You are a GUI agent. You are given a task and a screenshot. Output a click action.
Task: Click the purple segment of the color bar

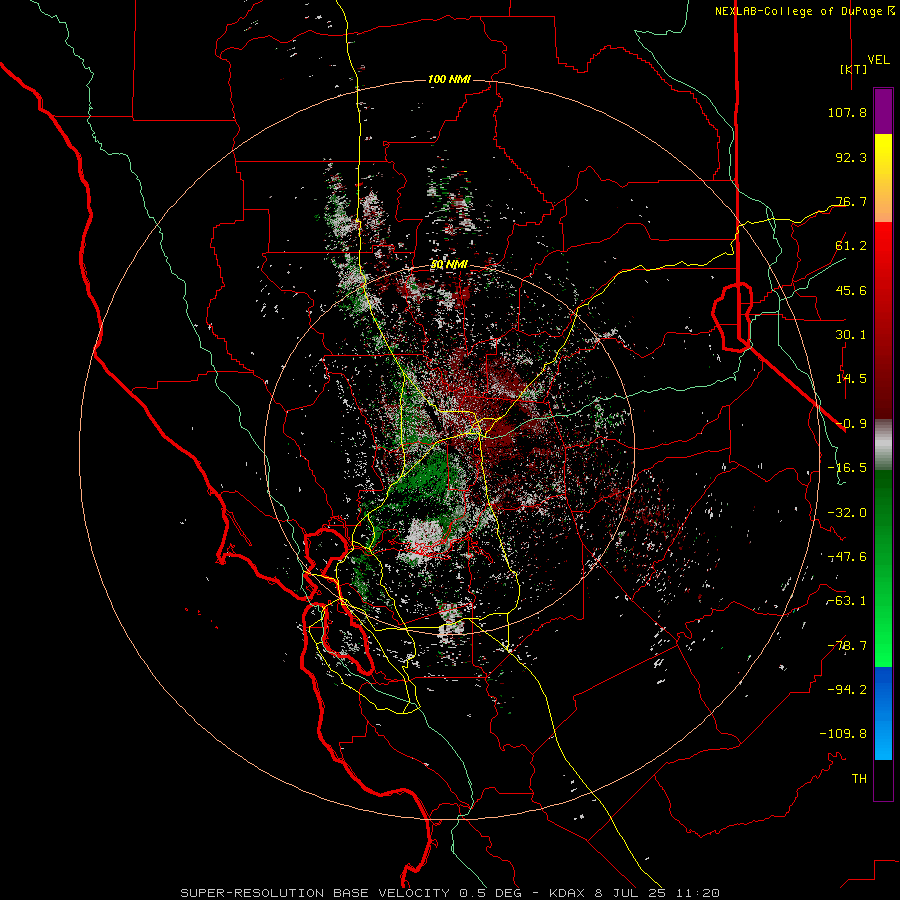883,111
